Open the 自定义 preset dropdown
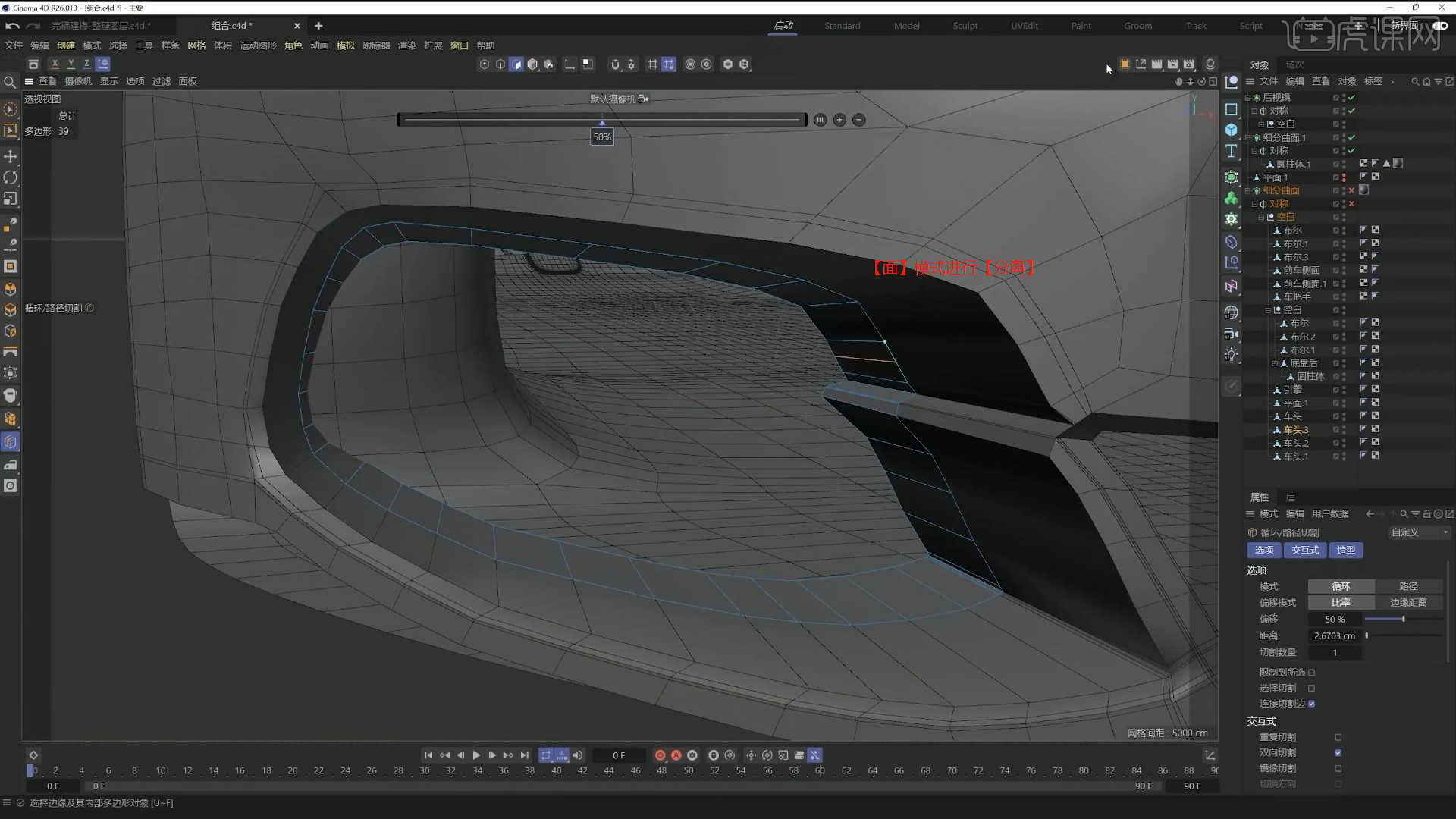This screenshot has height=819, width=1456. (x=1419, y=532)
